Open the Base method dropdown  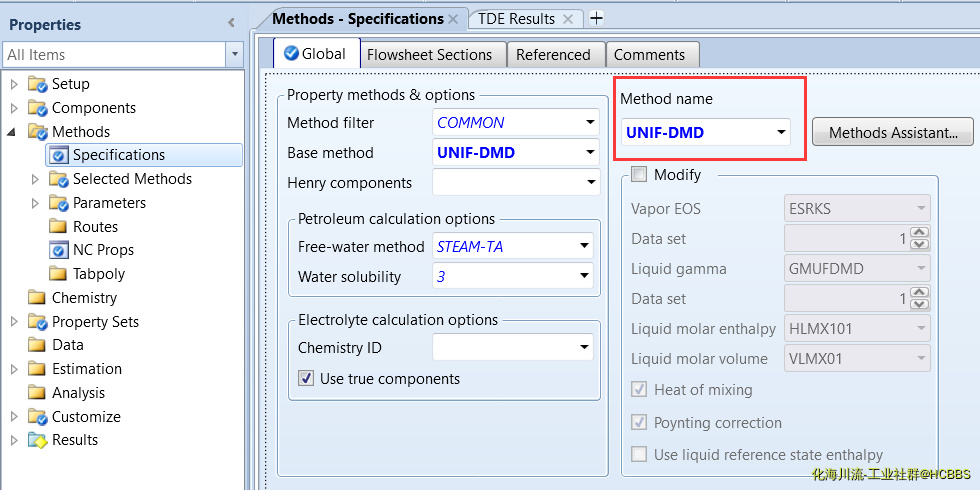[590, 153]
